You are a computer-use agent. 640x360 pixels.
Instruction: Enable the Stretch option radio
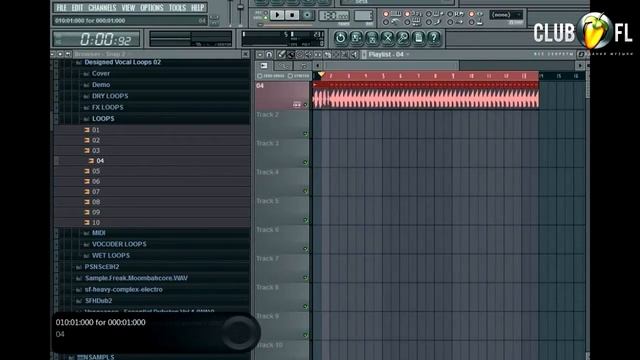pos(290,76)
